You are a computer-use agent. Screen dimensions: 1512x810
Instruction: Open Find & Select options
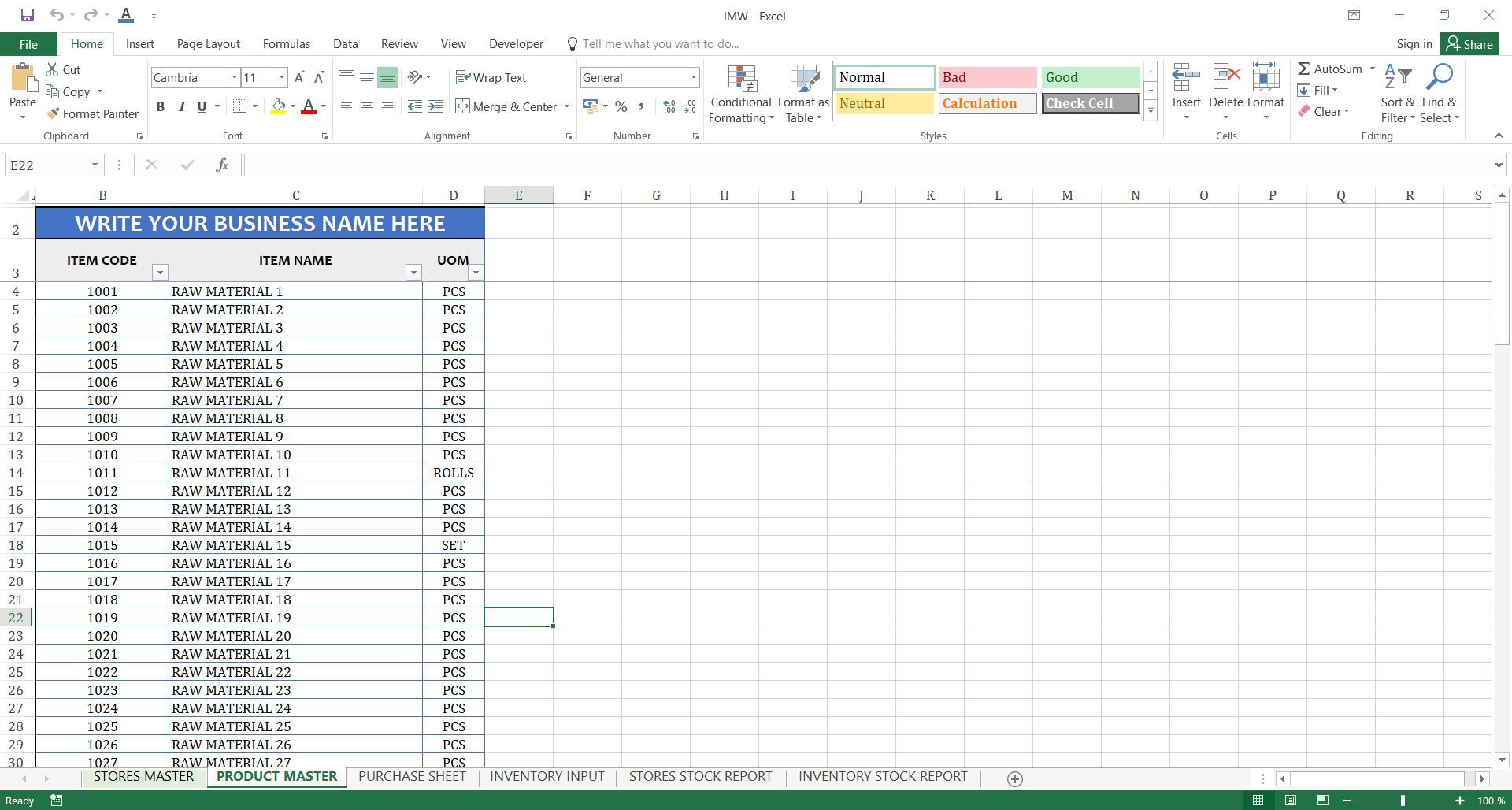coord(1440,93)
